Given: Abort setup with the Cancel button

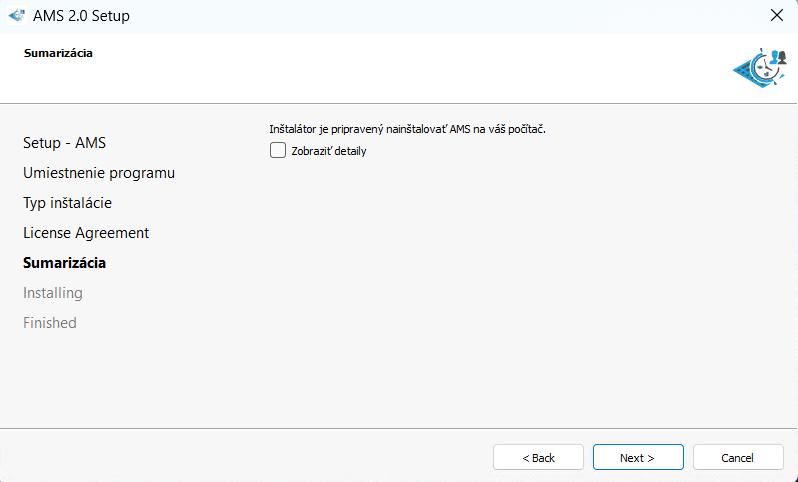Looking at the screenshot, I should click(x=738, y=457).
